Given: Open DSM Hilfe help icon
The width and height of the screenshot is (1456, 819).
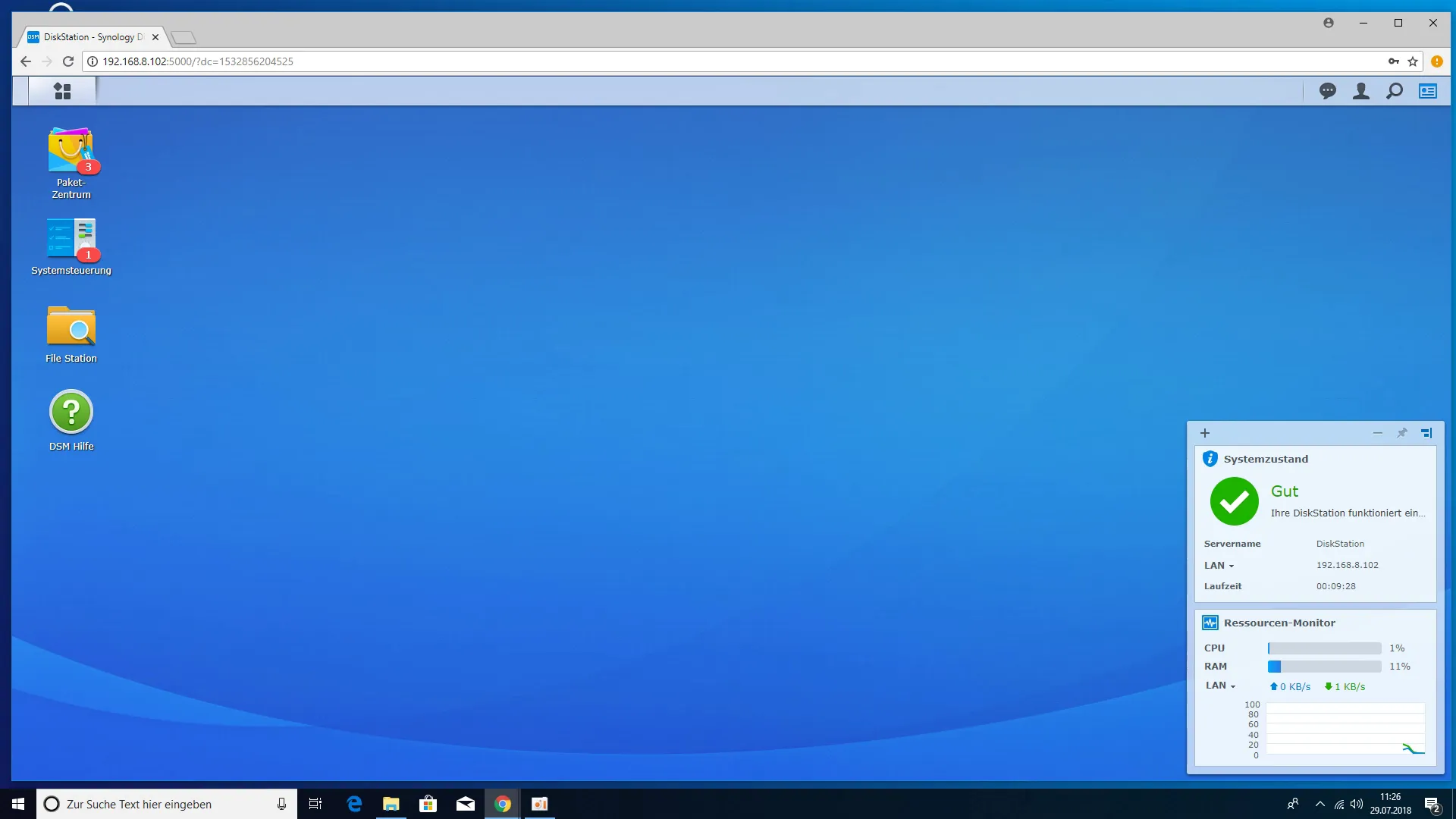Looking at the screenshot, I should pyautogui.click(x=71, y=420).
